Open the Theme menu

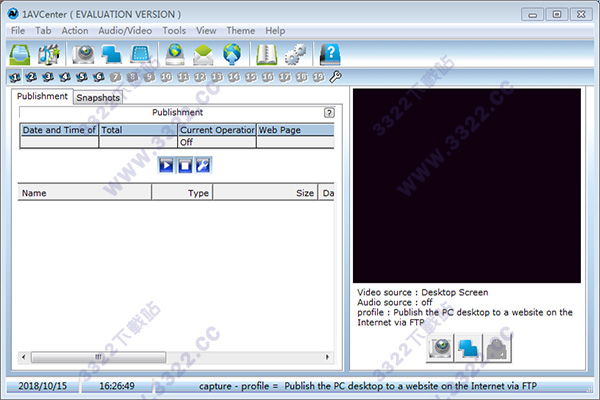coord(241,31)
